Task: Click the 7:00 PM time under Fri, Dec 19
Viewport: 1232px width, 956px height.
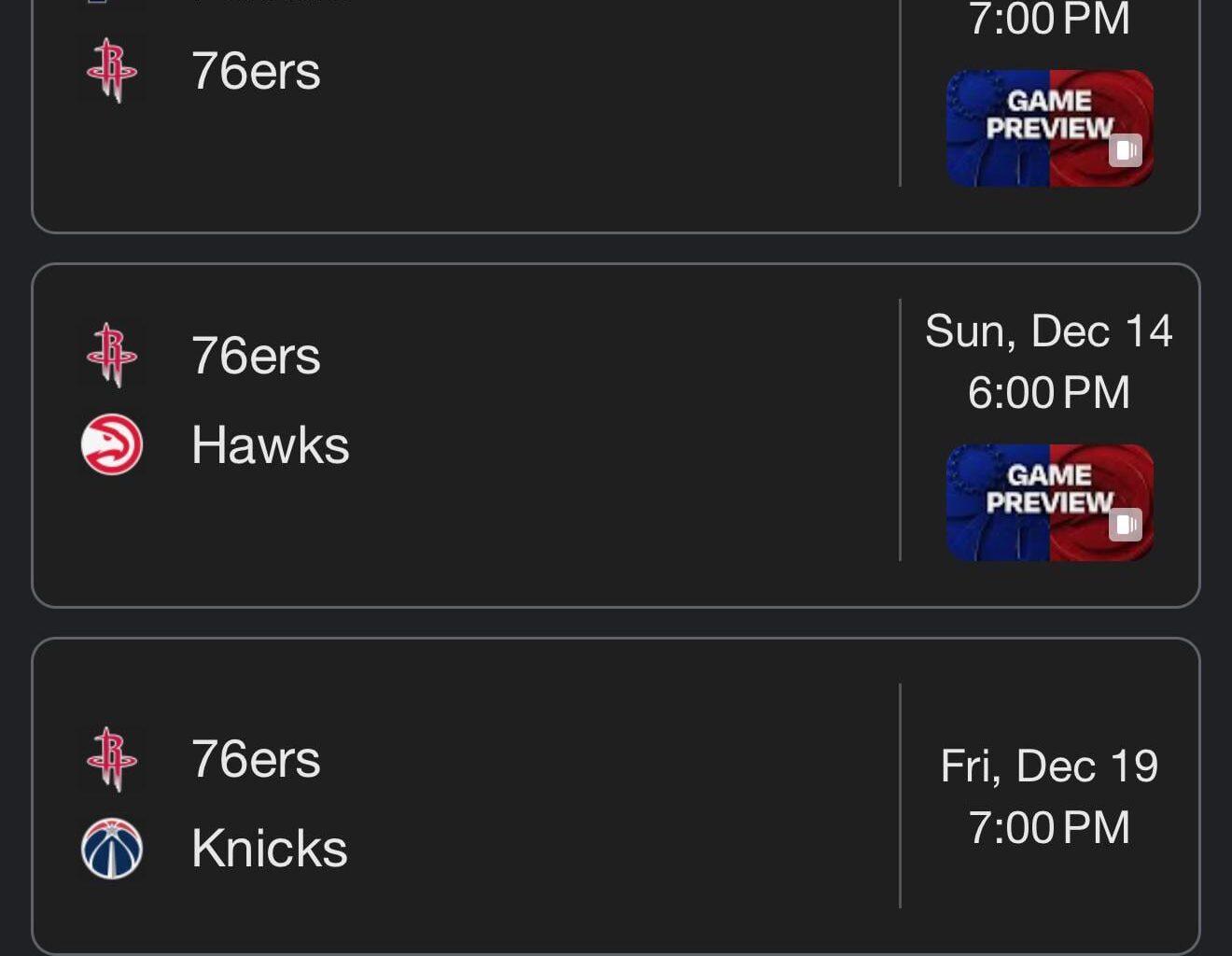Action: click(1048, 827)
